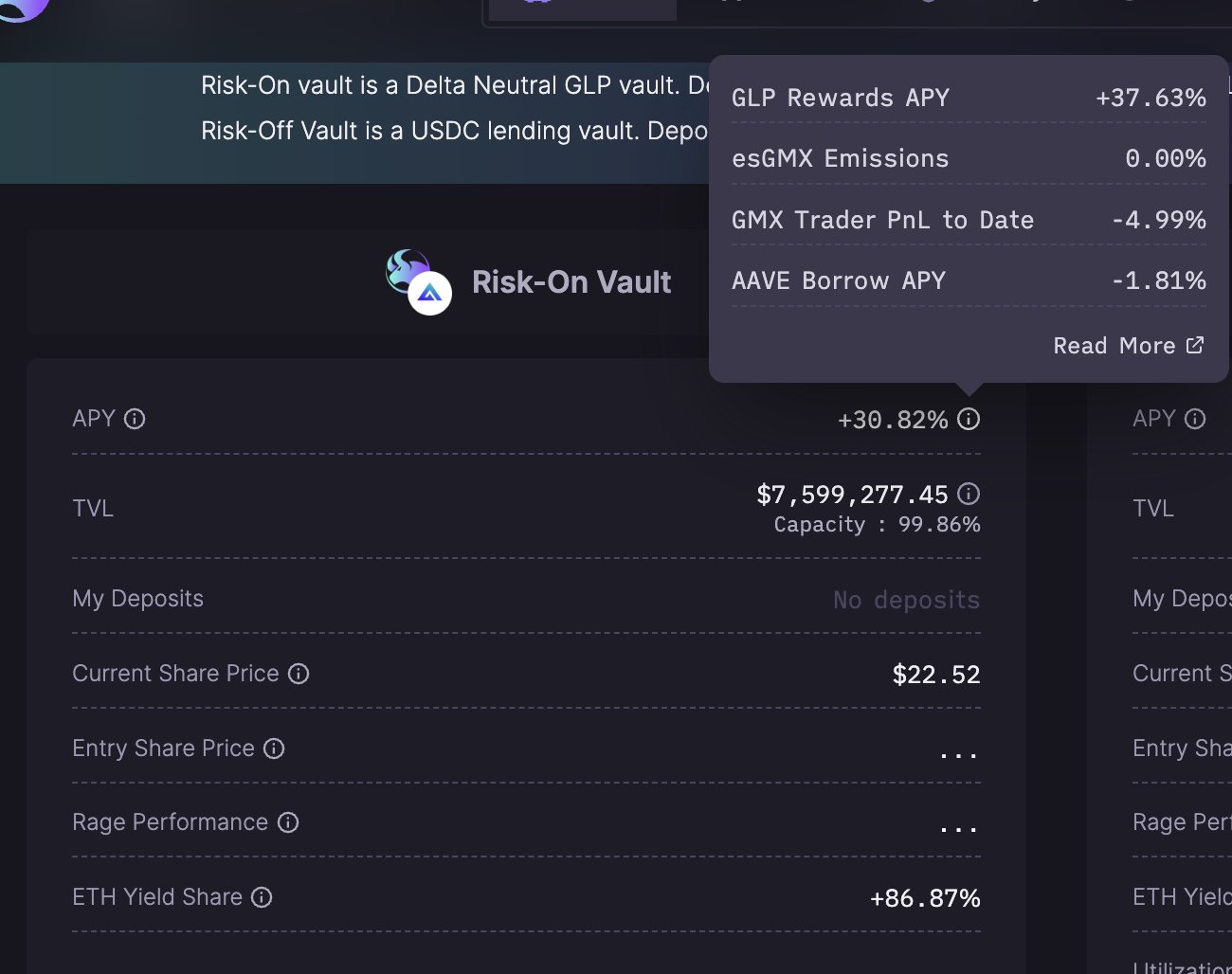Click the ETH Yield Share info icon

click(x=262, y=897)
